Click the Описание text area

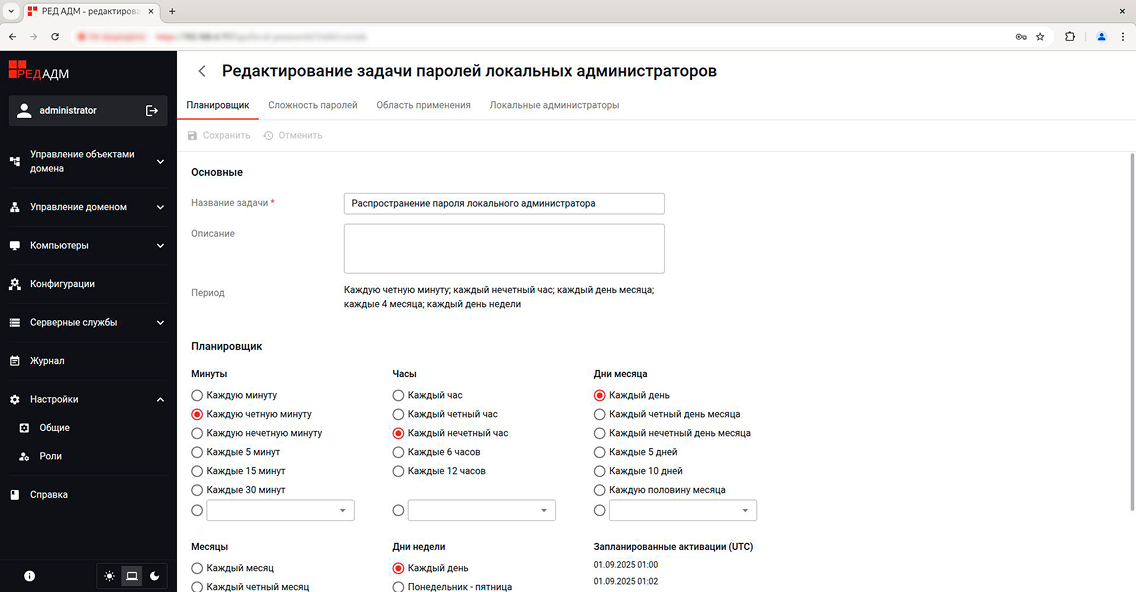click(x=504, y=249)
